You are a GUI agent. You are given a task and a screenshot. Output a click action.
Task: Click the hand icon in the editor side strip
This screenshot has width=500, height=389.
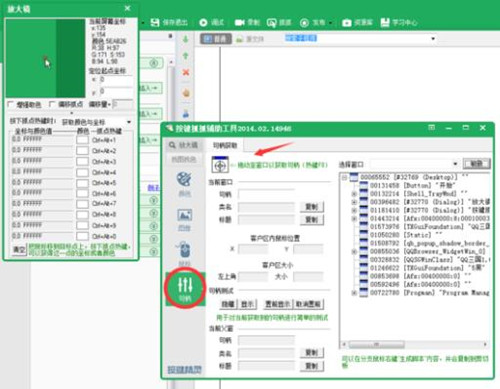(x=186, y=93)
